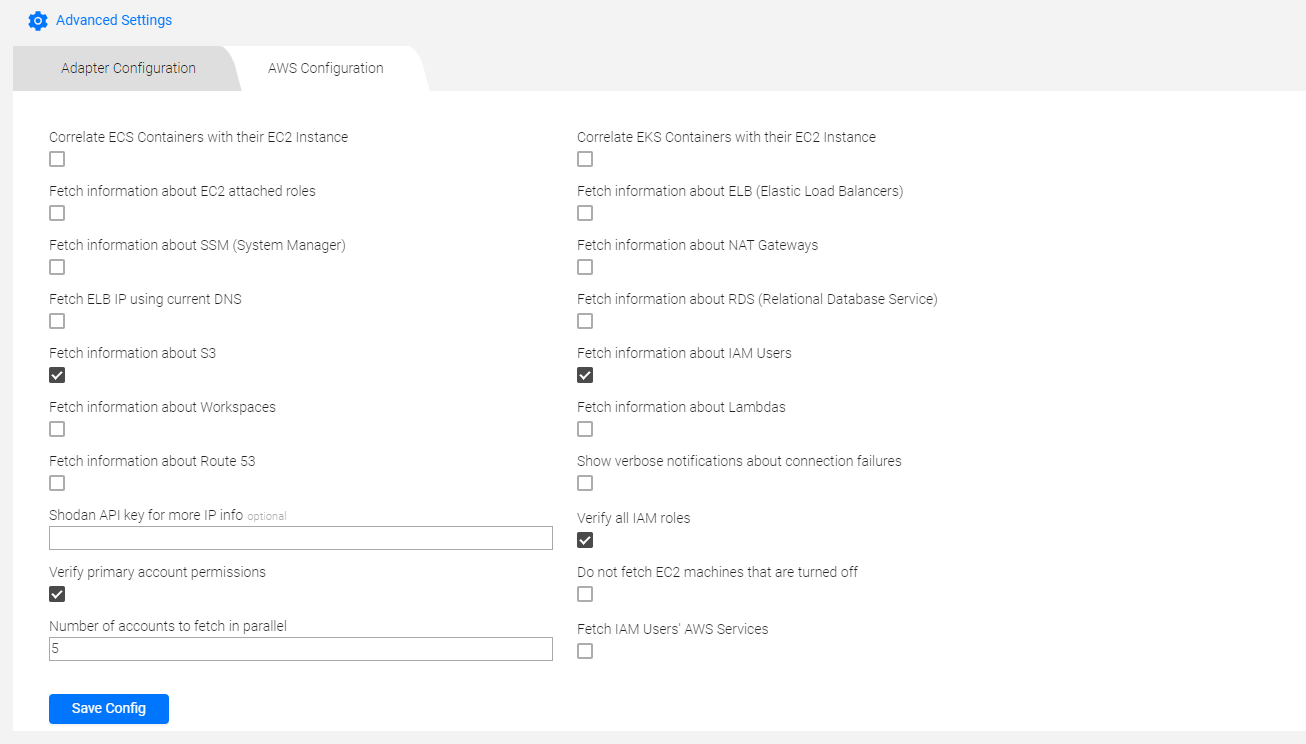
Task: Click the Shodan API key input field
Action: [300, 538]
